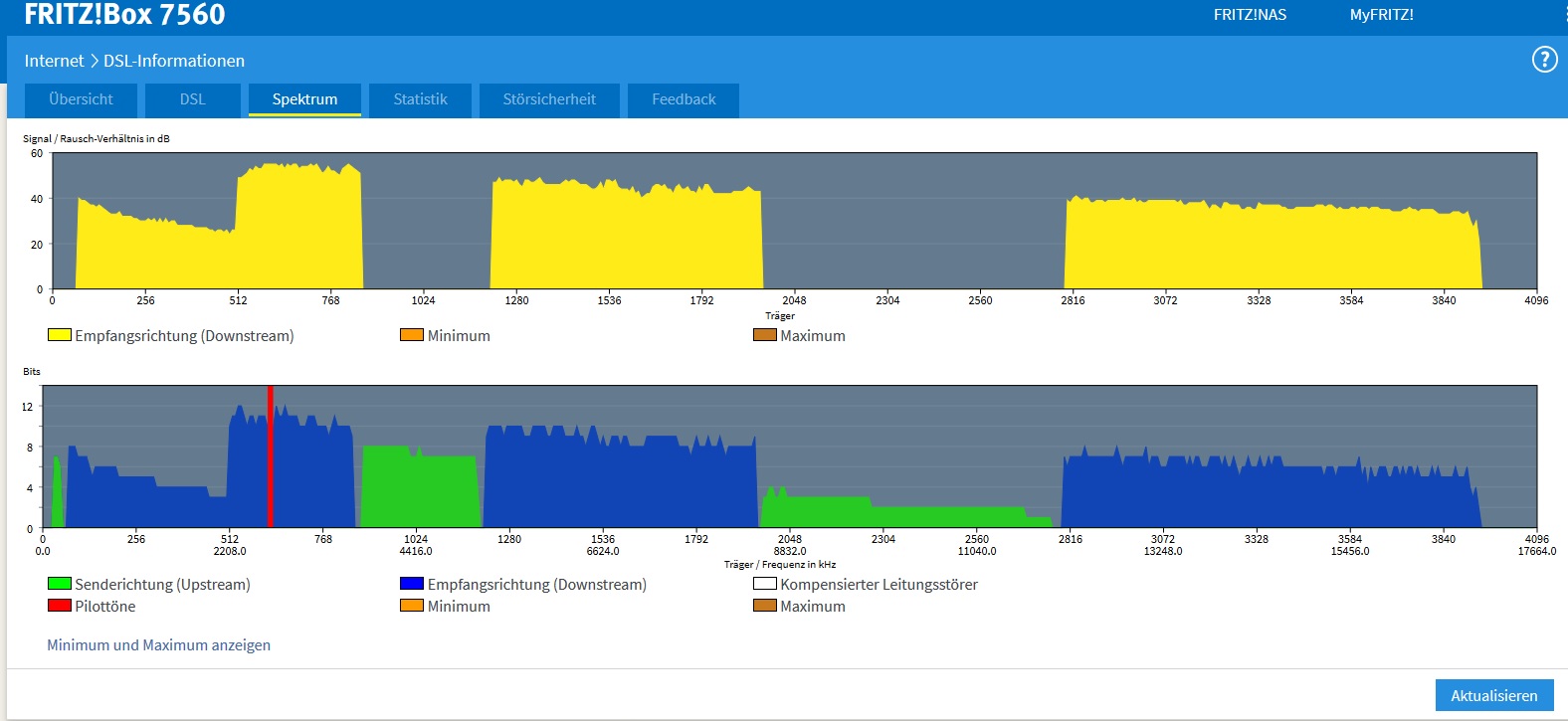Click the Minimum und Maximum anzeigen link
This screenshot has height=721, width=1568.
[159, 645]
